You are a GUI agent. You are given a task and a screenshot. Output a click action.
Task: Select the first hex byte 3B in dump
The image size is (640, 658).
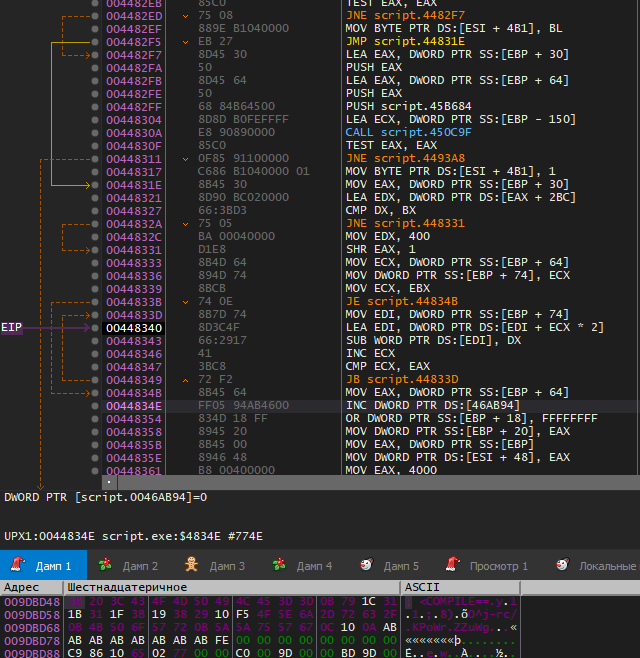click(x=75, y=601)
